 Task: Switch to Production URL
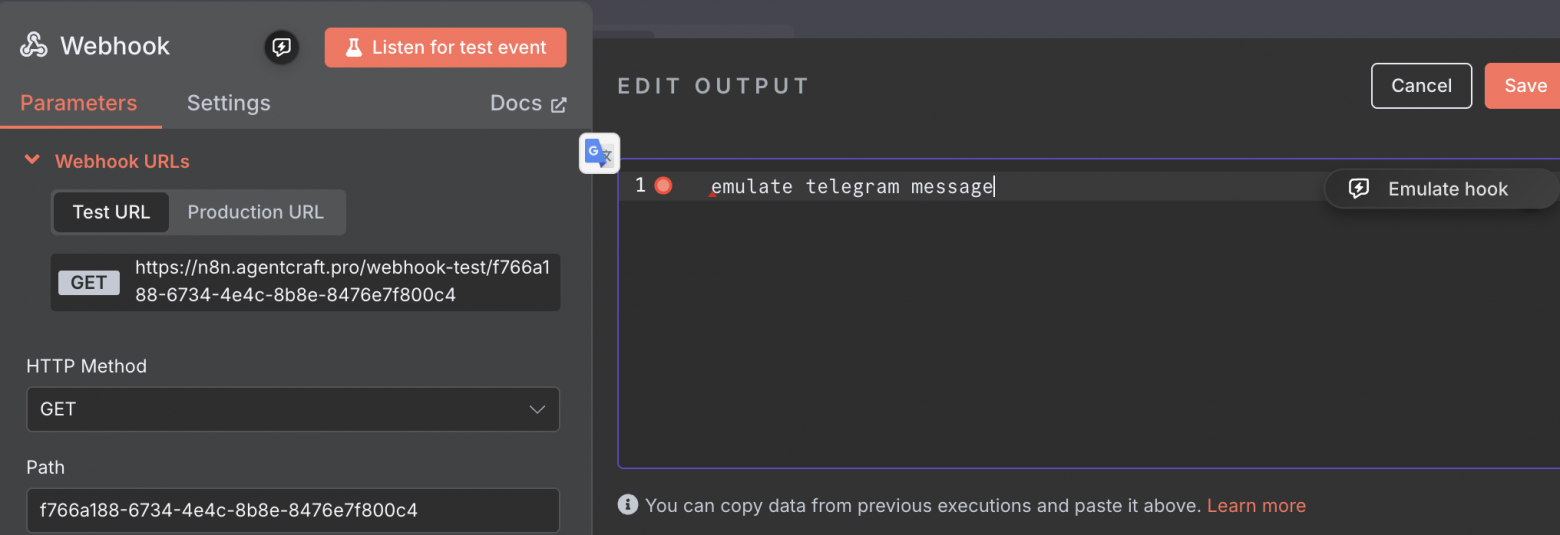click(x=256, y=212)
